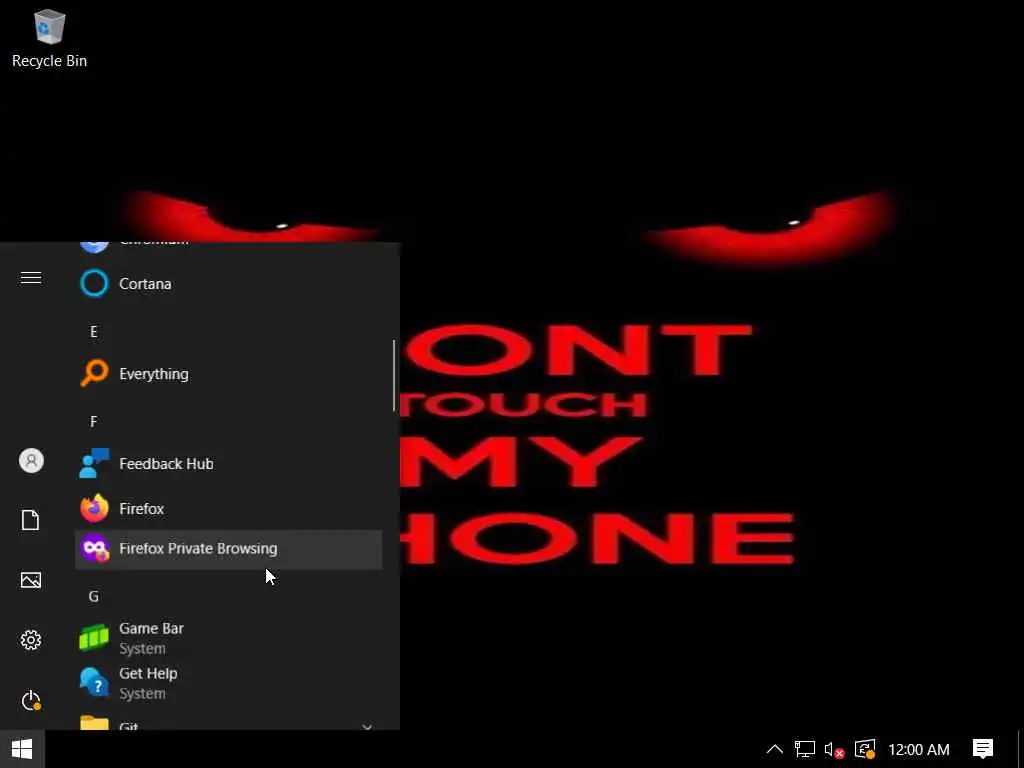Show hidden tray icons chevron
The width and height of the screenshot is (1024, 768).
pos(775,749)
